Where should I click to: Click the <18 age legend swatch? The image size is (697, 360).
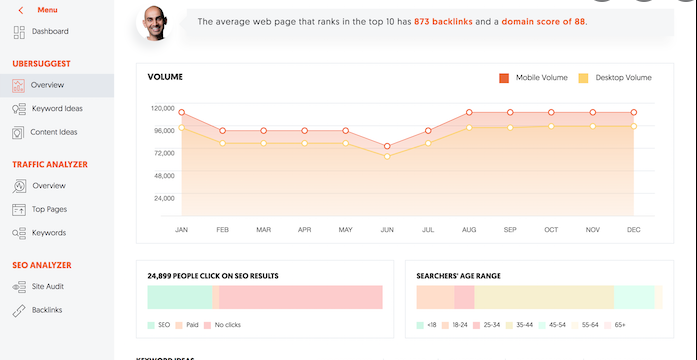point(420,325)
